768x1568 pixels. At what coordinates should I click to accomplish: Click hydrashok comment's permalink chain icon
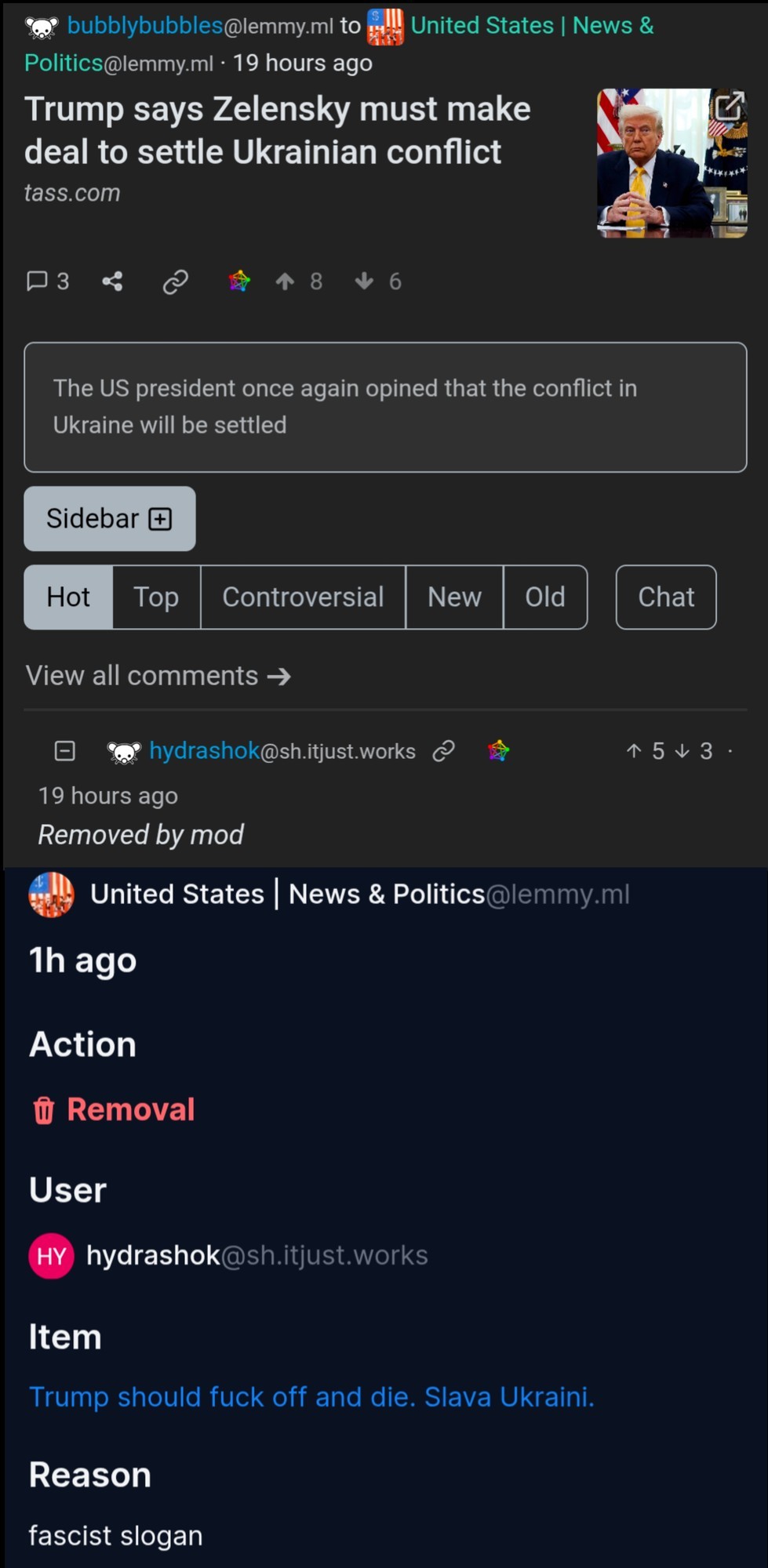443,750
